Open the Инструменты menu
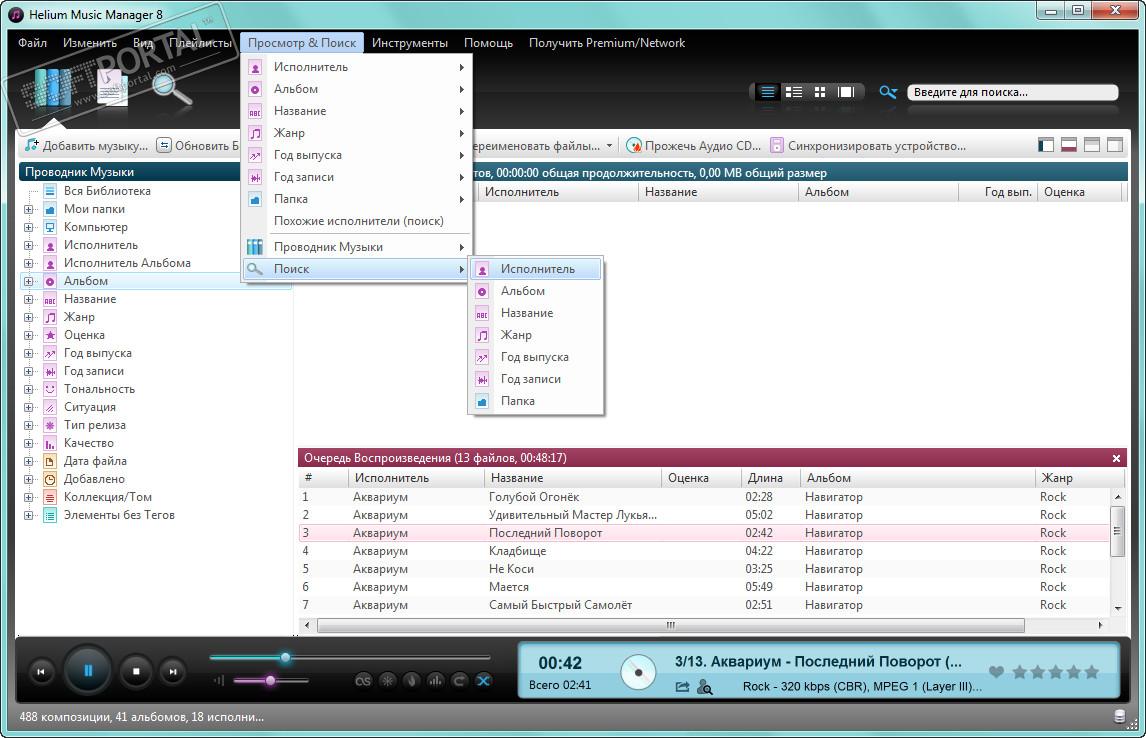Screen dimensions: 1146x738 tap(410, 42)
